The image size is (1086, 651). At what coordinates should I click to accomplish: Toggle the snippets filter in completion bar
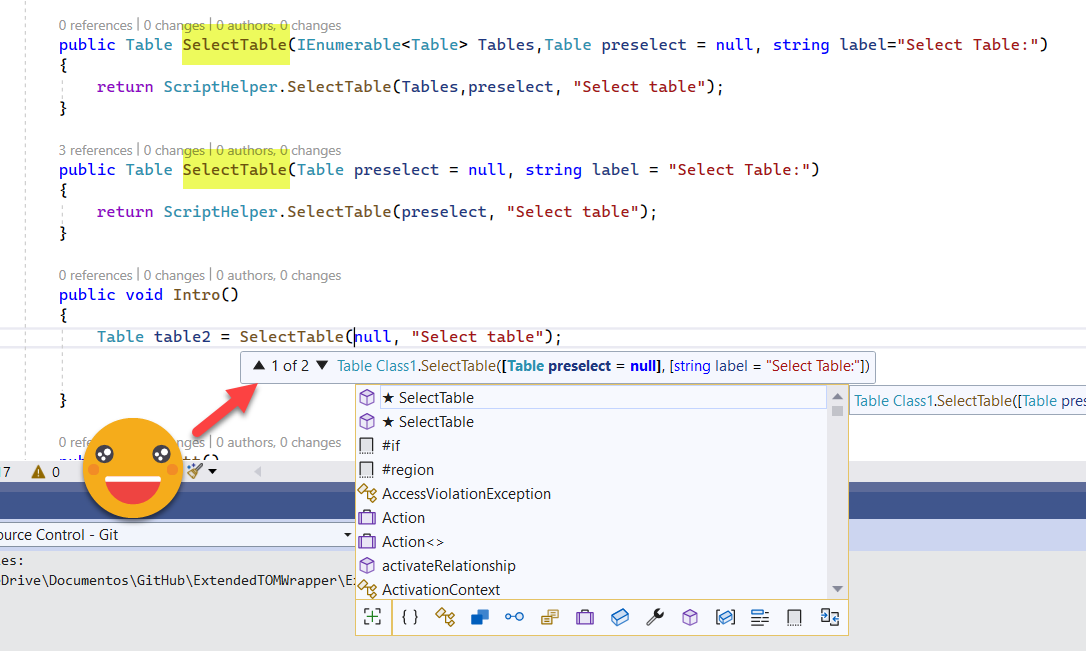pos(794,617)
